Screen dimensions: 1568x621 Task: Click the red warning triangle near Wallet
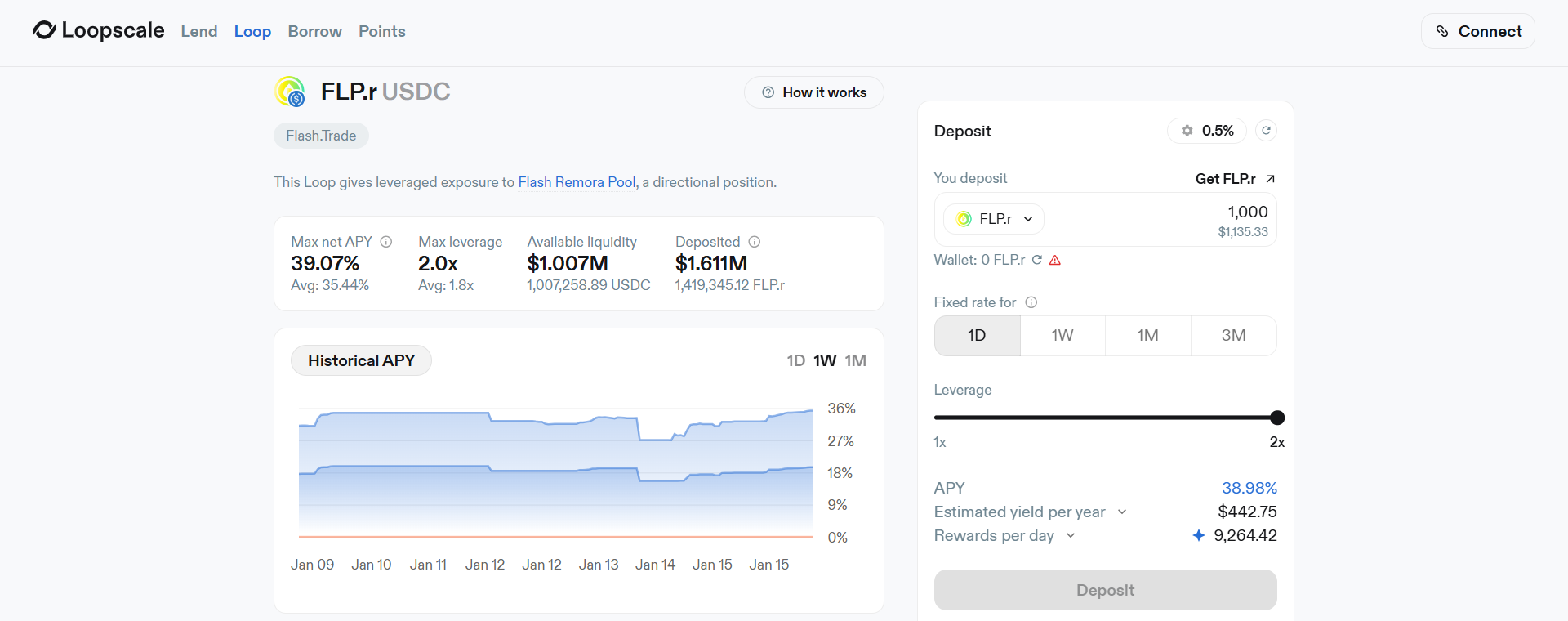click(x=1055, y=260)
